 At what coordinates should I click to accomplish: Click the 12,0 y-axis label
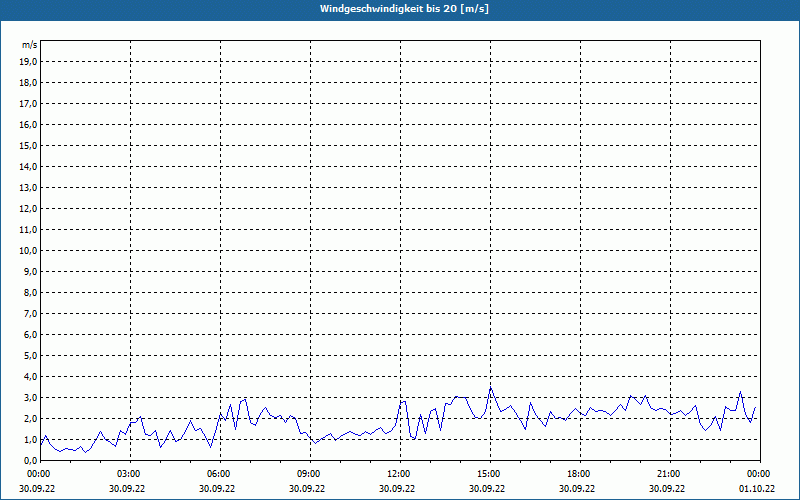30,209
